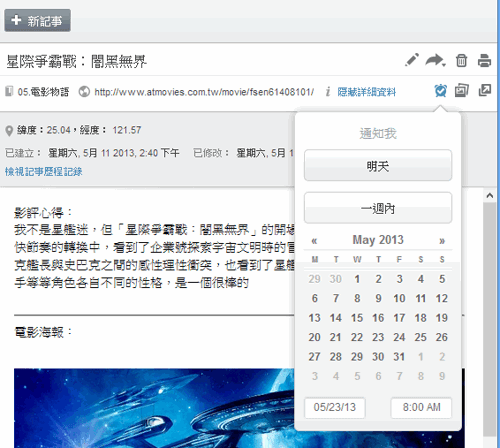
Task: Click scrollbar up arrow in note body
Action: [489, 196]
